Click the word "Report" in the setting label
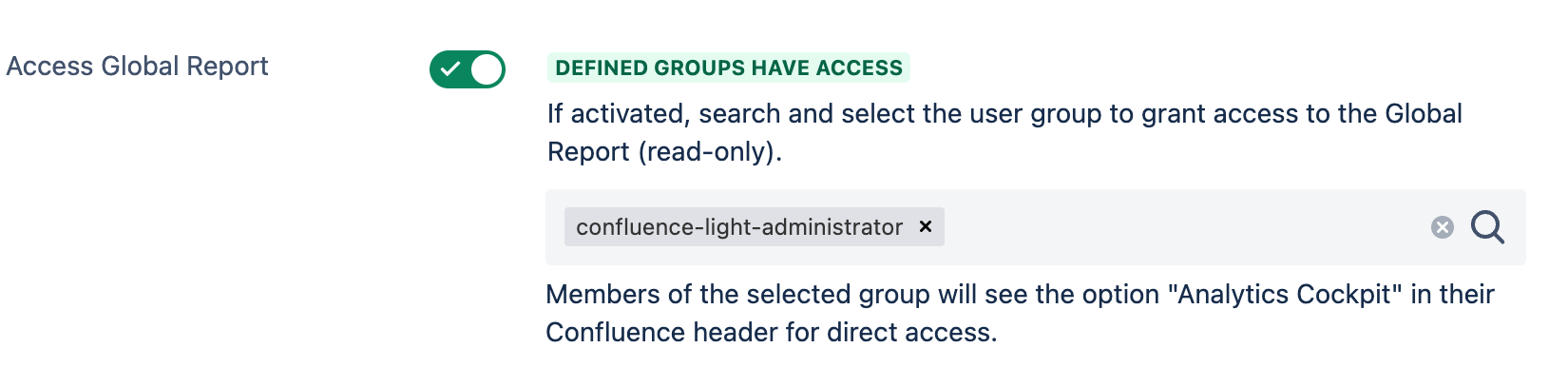This screenshot has width=1568, height=367. [x=227, y=67]
